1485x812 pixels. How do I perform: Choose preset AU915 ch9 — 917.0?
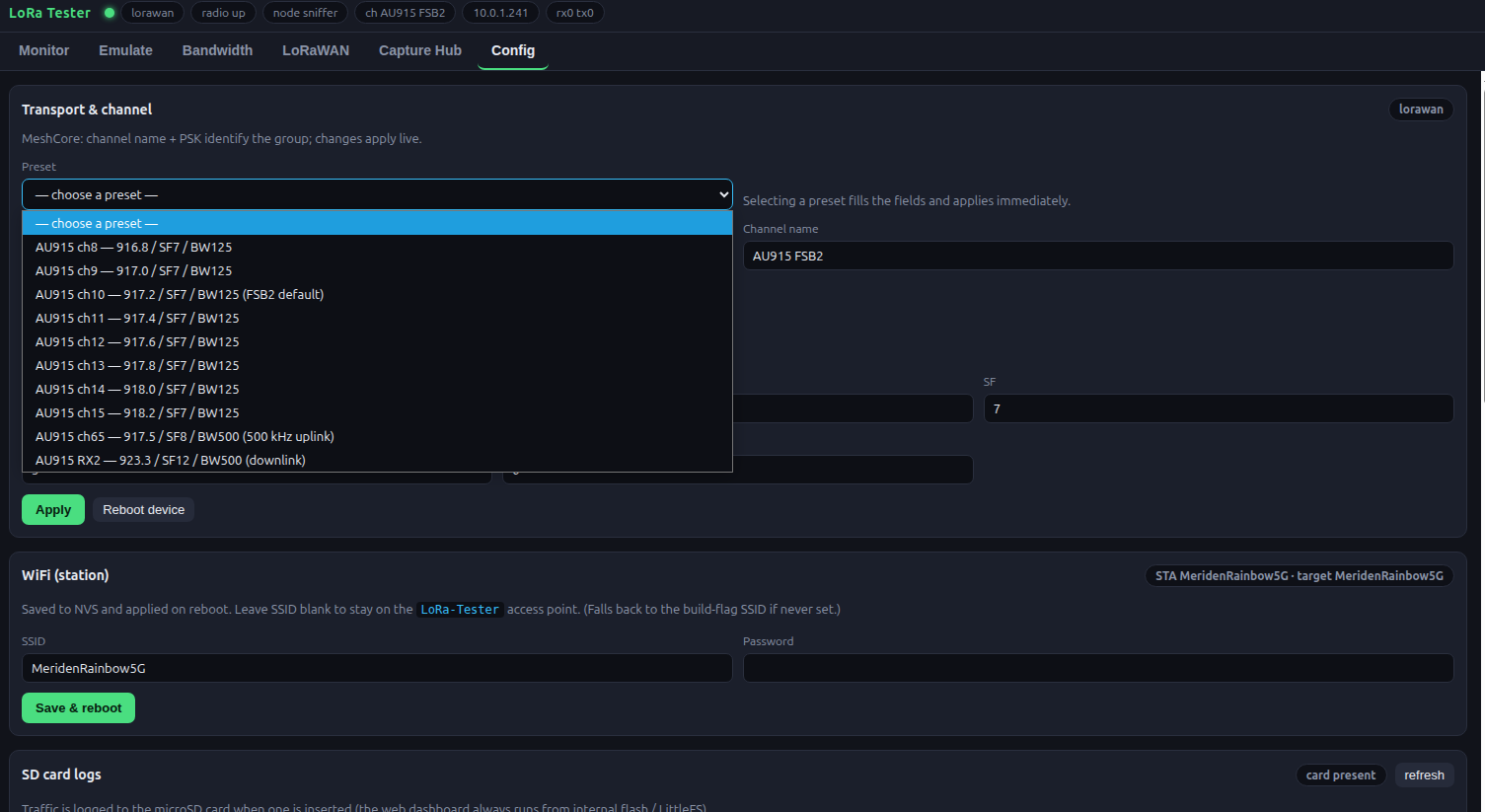pyautogui.click(x=377, y=270)
